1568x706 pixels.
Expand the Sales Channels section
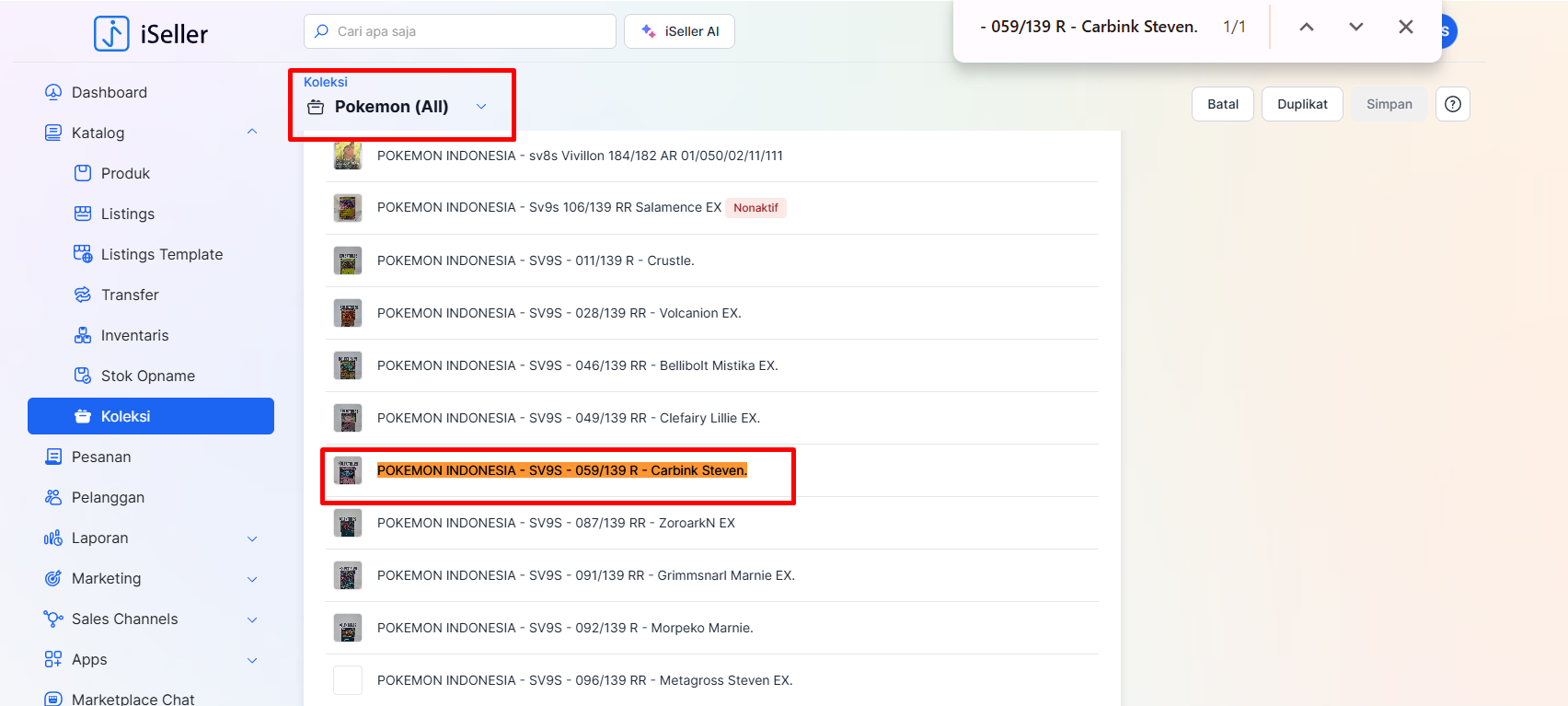click(x=252, y=619)
